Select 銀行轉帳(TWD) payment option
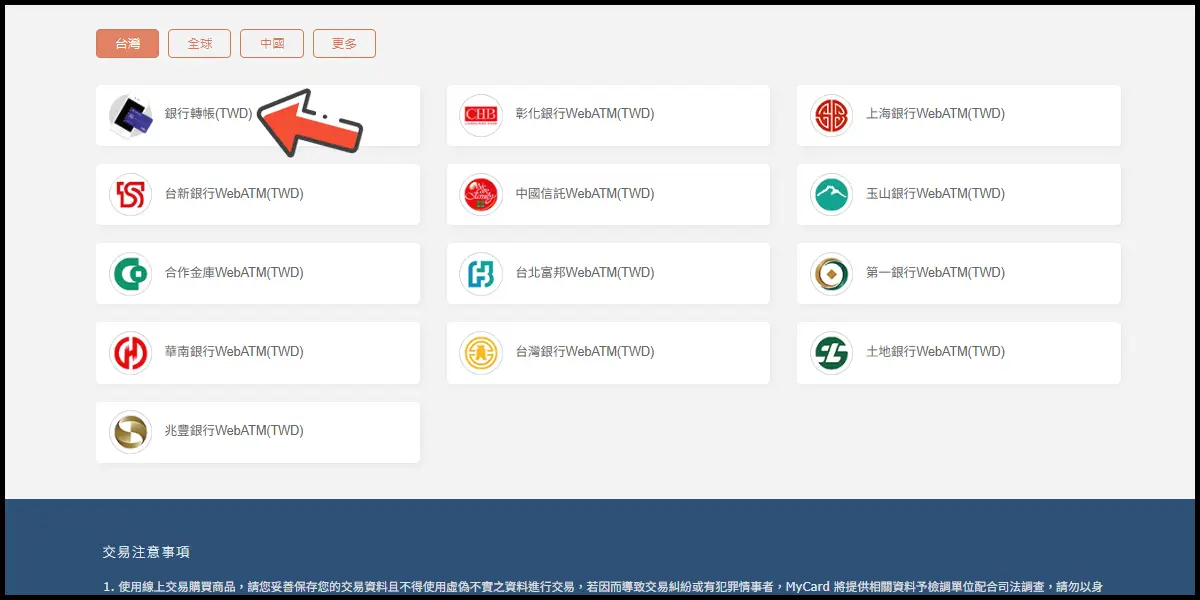This screenshot has height=600, width=1200. [x=208, y=114]
